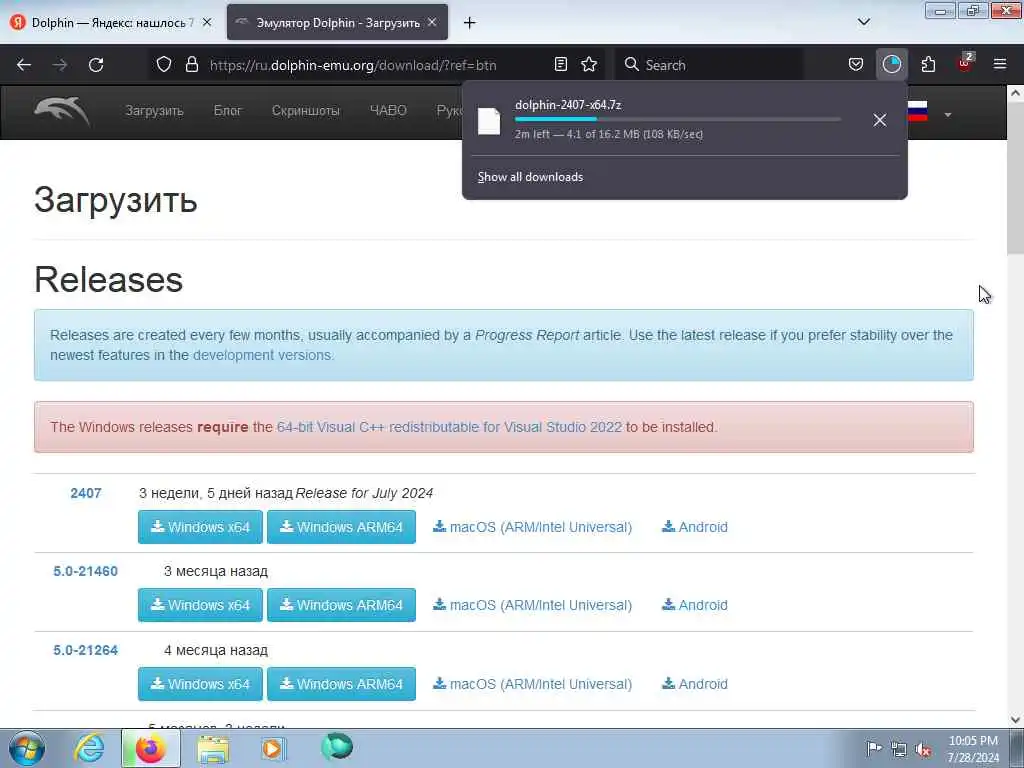Click the network tray icon
1024x768 pixels.
coord(899,750)
